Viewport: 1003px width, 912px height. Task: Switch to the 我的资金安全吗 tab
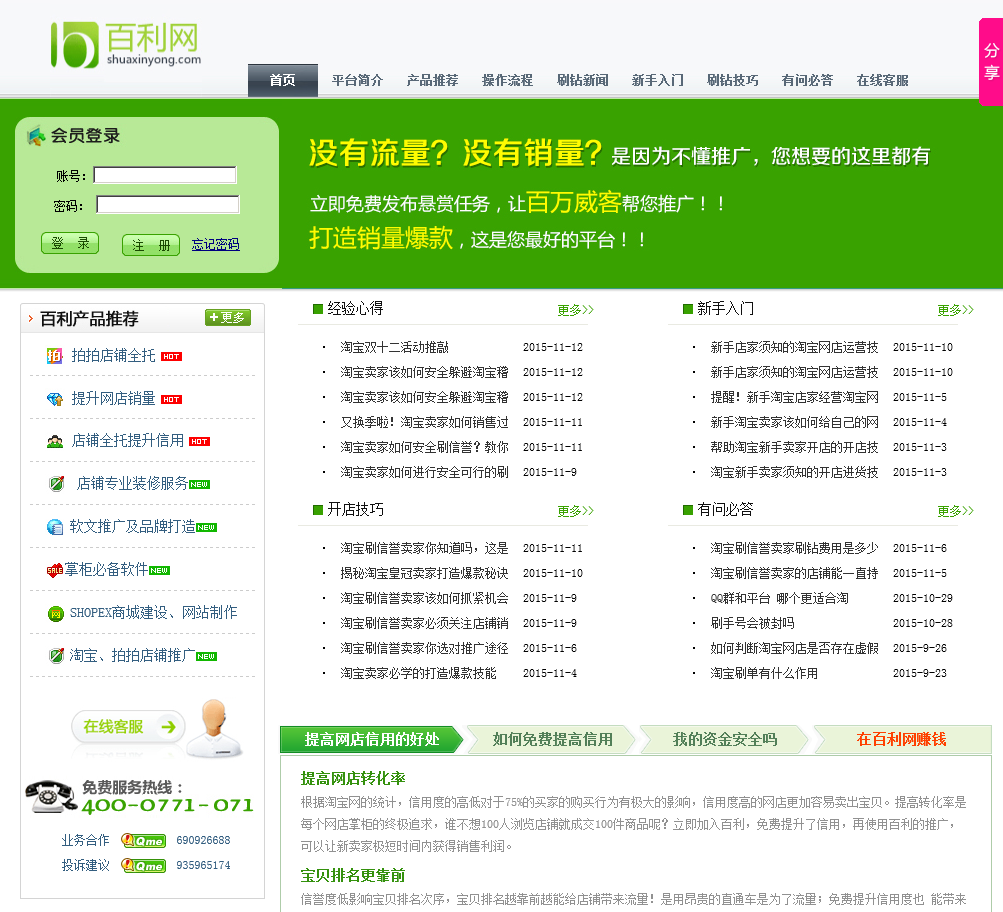[x=725, y=739]
